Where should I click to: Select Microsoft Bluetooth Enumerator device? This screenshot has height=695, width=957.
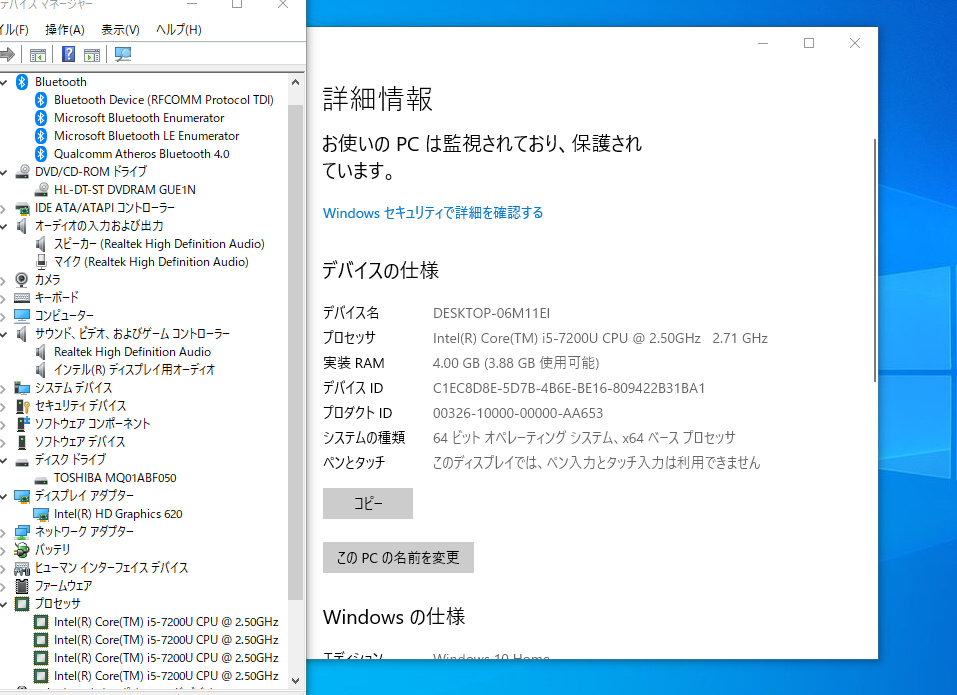(x=139, y=118)
